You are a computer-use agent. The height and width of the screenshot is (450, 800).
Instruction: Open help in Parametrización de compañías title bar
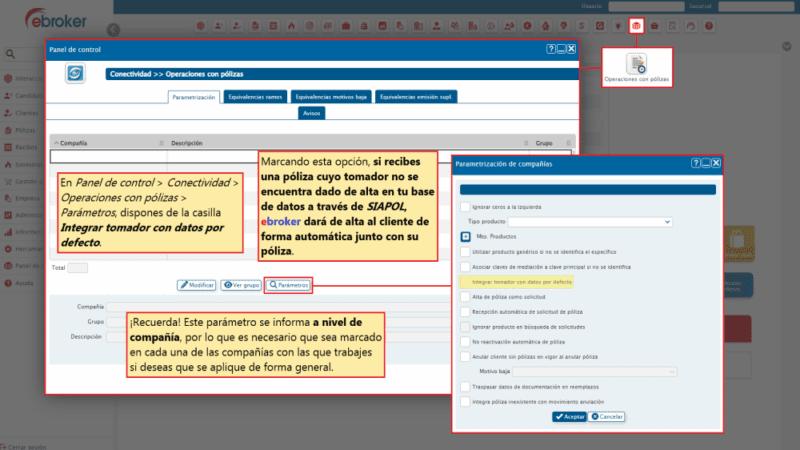tap(696, 163)
